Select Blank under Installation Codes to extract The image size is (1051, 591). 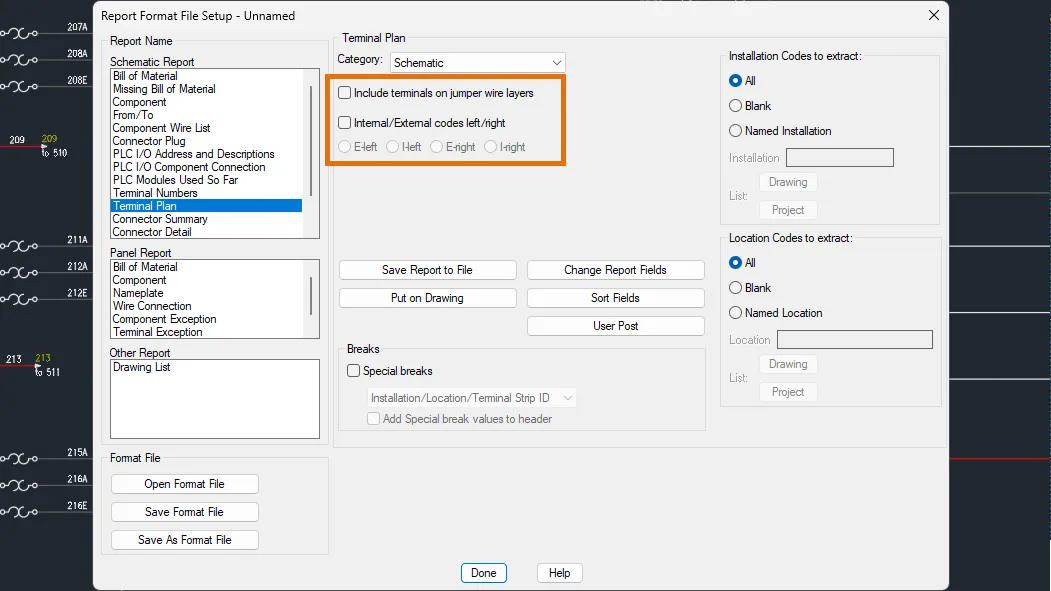[x=736, y=106]
